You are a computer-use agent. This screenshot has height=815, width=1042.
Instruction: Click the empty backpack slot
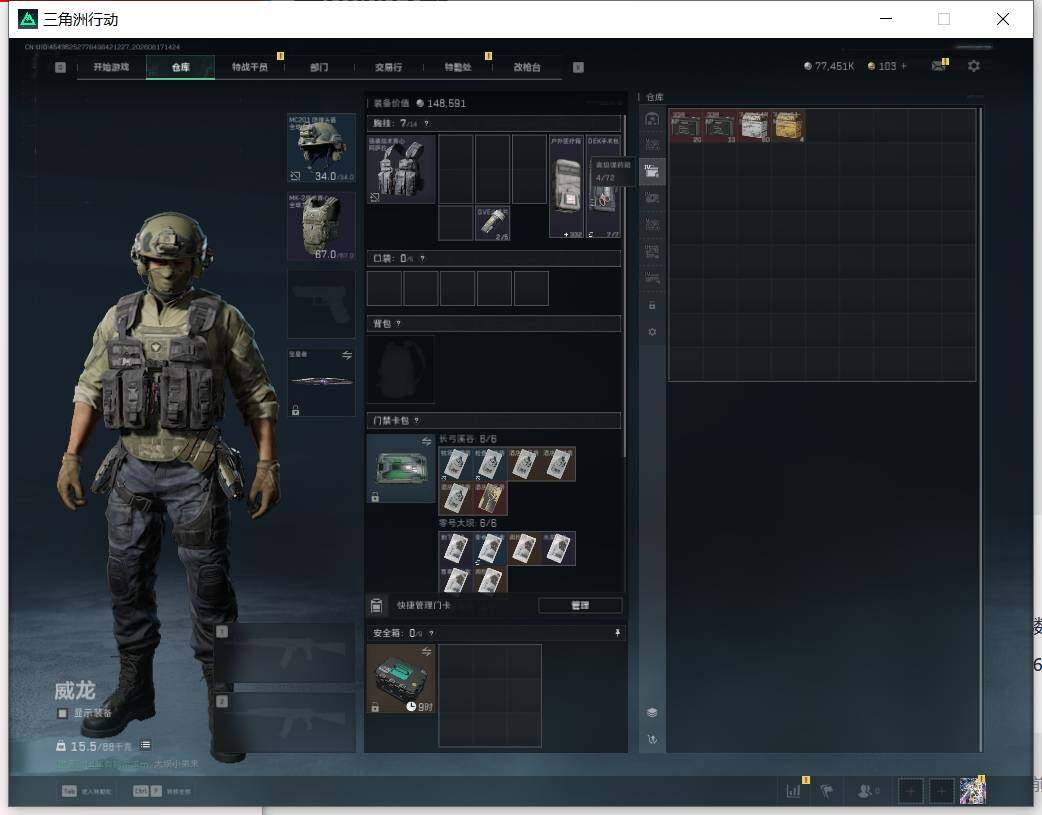[x=401, y=369]
